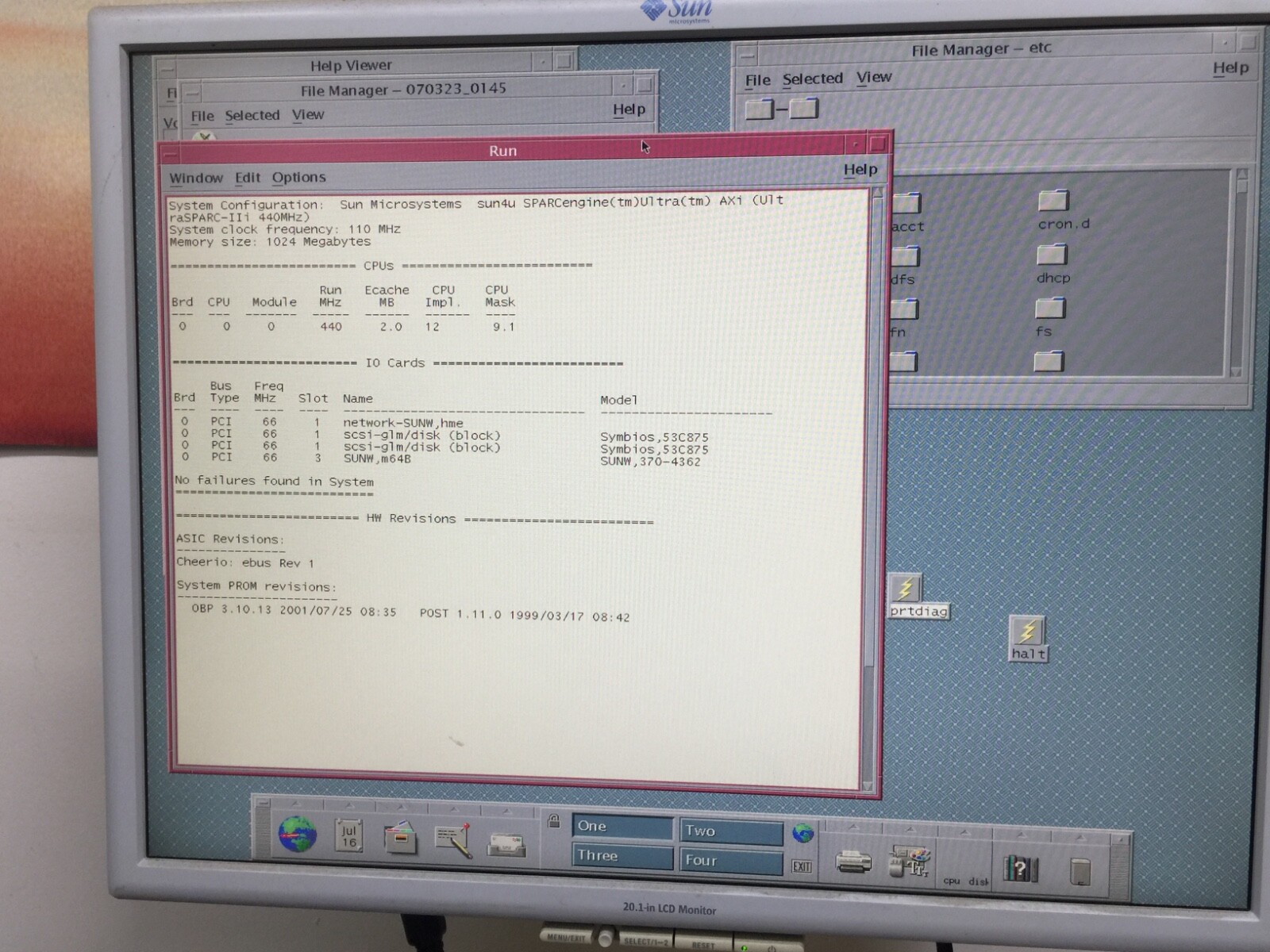Switch to workspace Two
The width and height of the screenshot is (1270, 952).
(731, 831)
